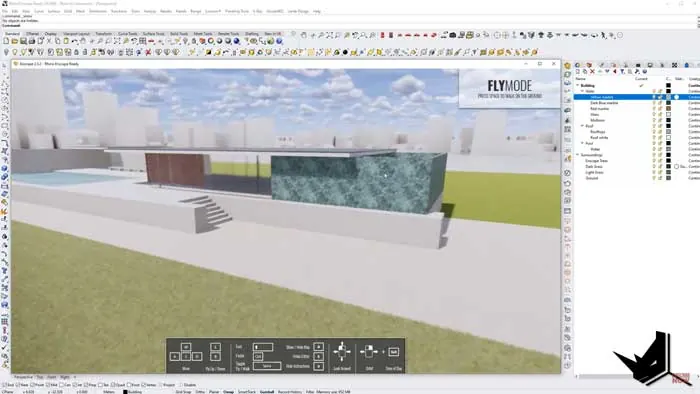Select the Light Grass layer

(594, 172)
